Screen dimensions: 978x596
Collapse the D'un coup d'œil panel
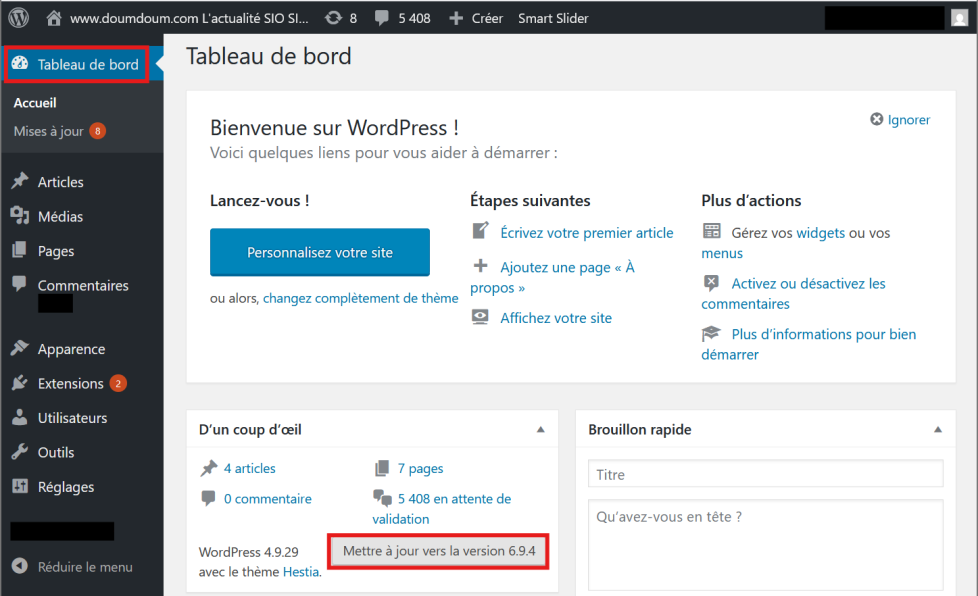click(x=541, y=430)
